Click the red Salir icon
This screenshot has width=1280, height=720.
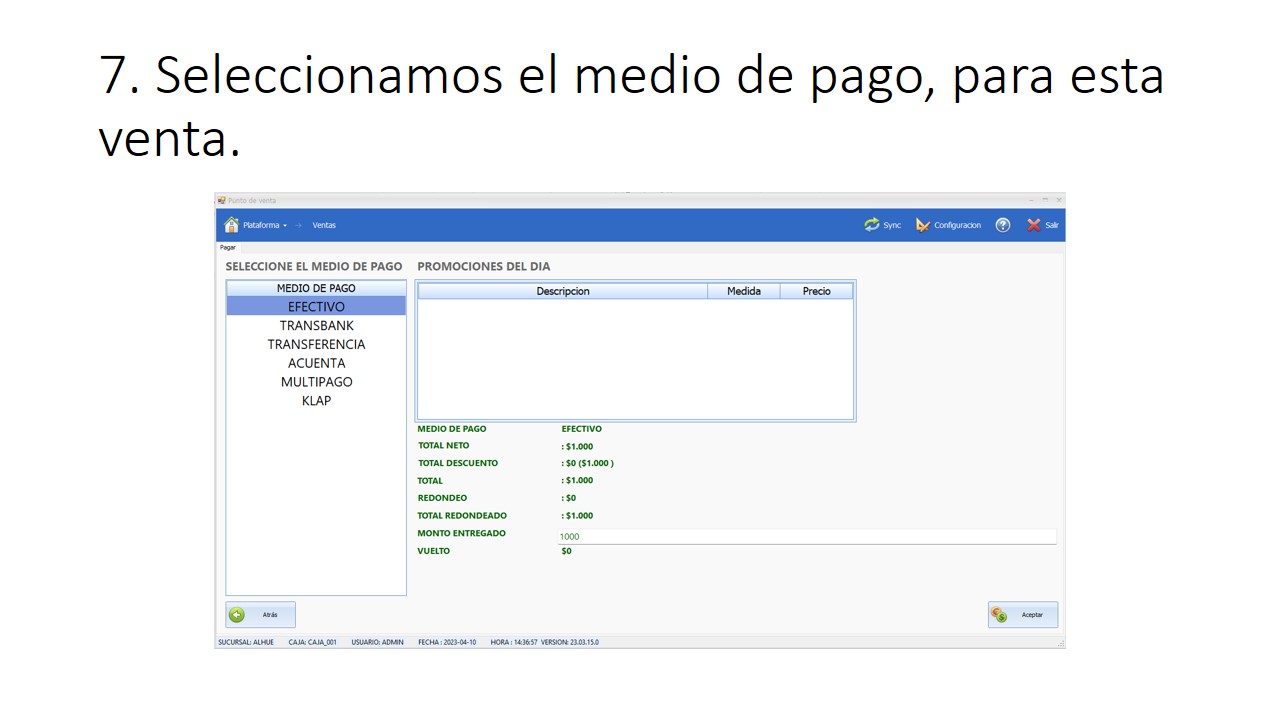click(x=1034, y=225)
